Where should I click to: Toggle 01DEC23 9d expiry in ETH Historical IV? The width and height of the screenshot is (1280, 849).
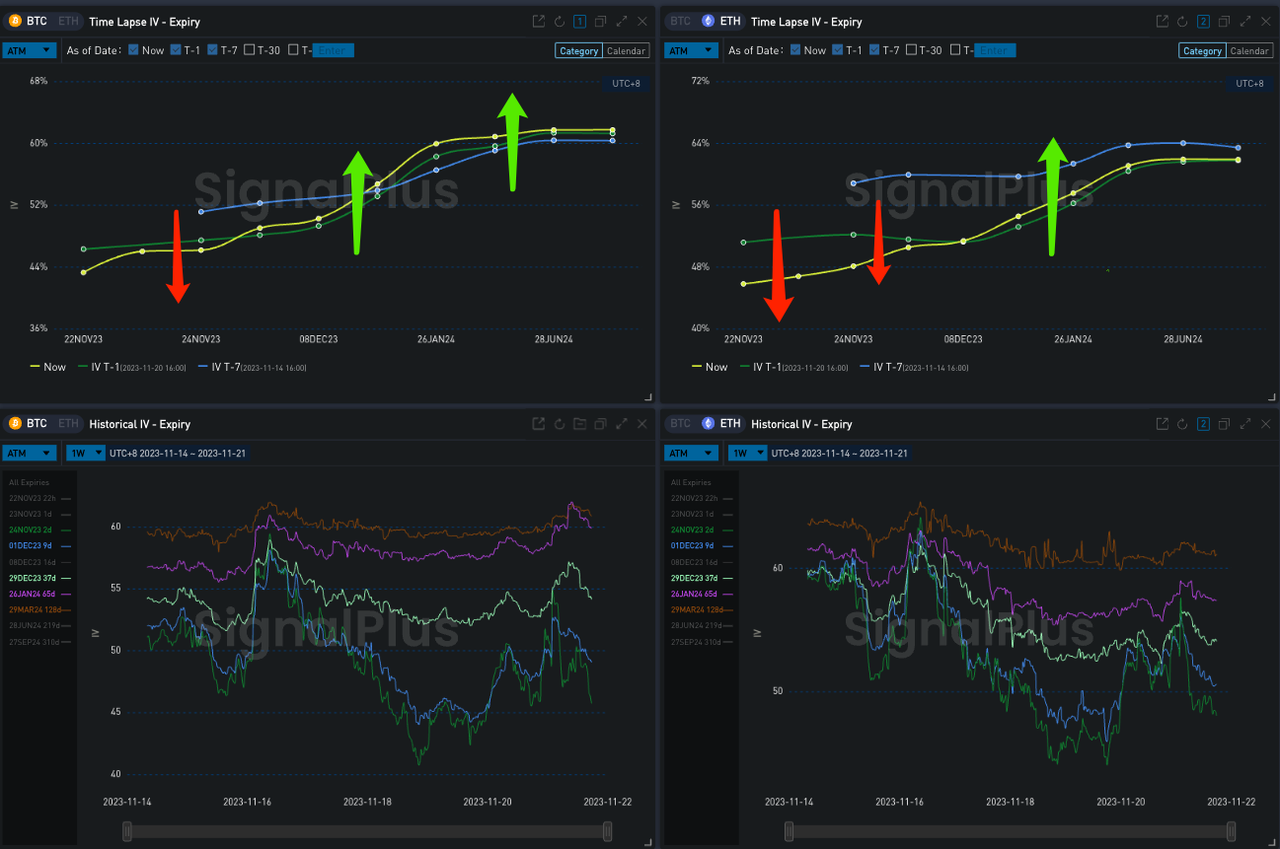702,546
